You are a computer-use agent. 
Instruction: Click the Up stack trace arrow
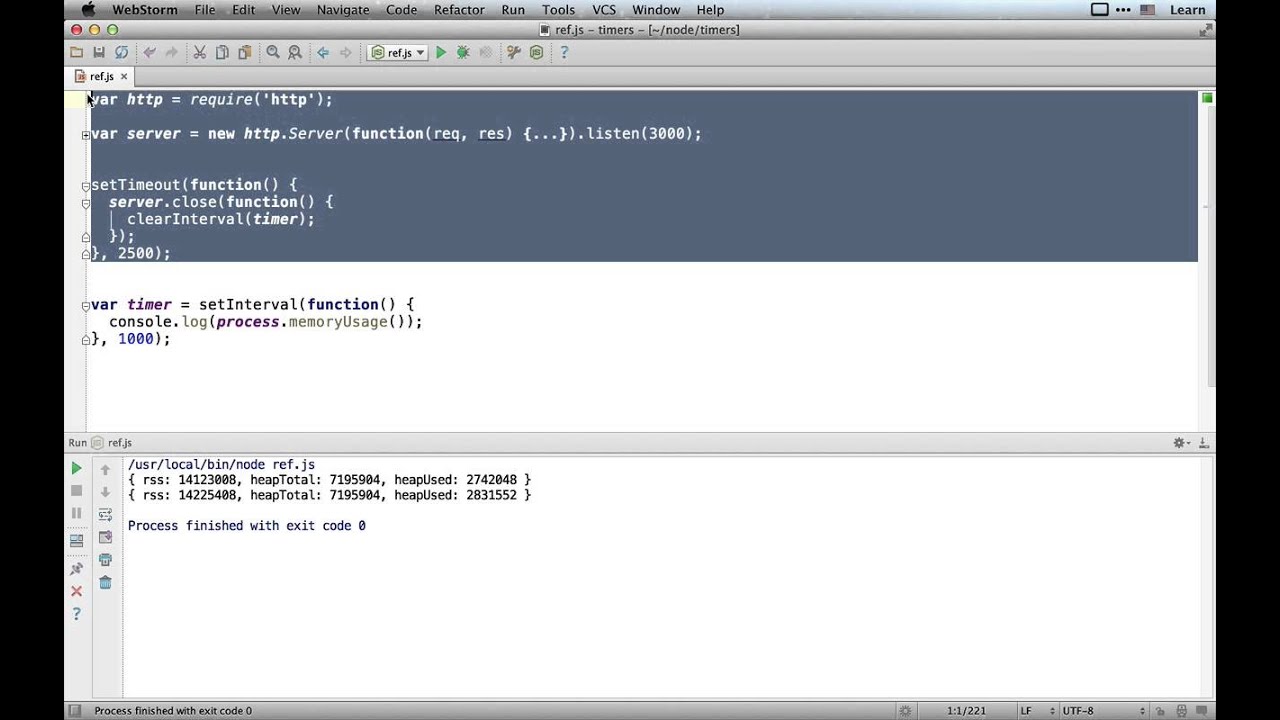(x=105, y=469)
